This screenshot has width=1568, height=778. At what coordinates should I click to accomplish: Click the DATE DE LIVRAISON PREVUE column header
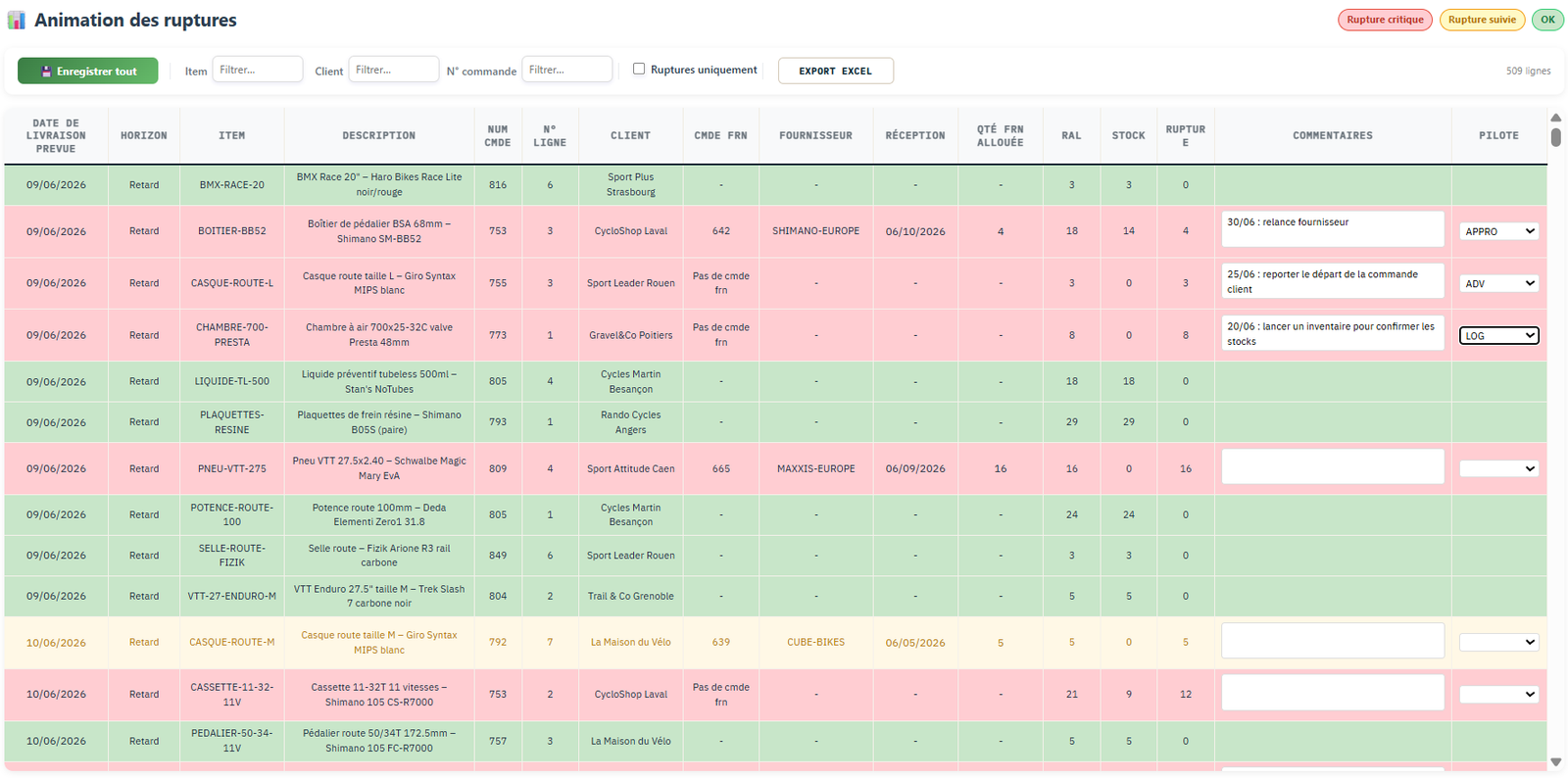coord(56,136)
